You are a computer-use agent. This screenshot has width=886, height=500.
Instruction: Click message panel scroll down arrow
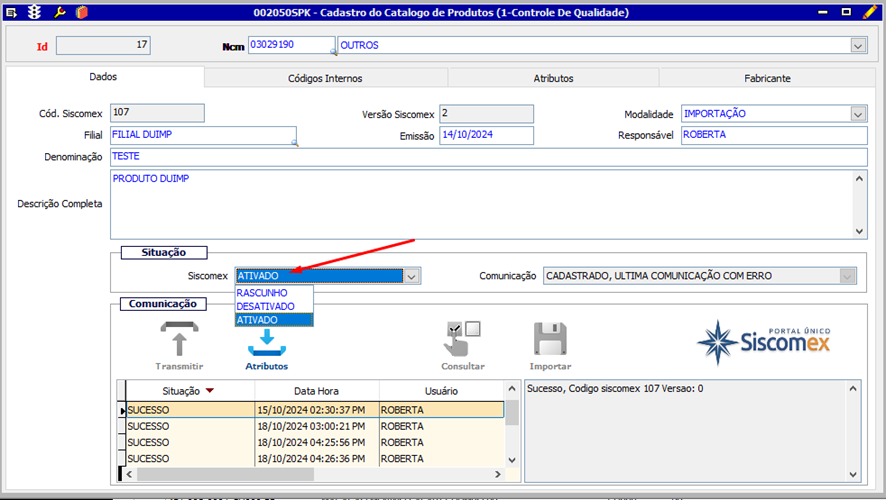pos(853,475)
